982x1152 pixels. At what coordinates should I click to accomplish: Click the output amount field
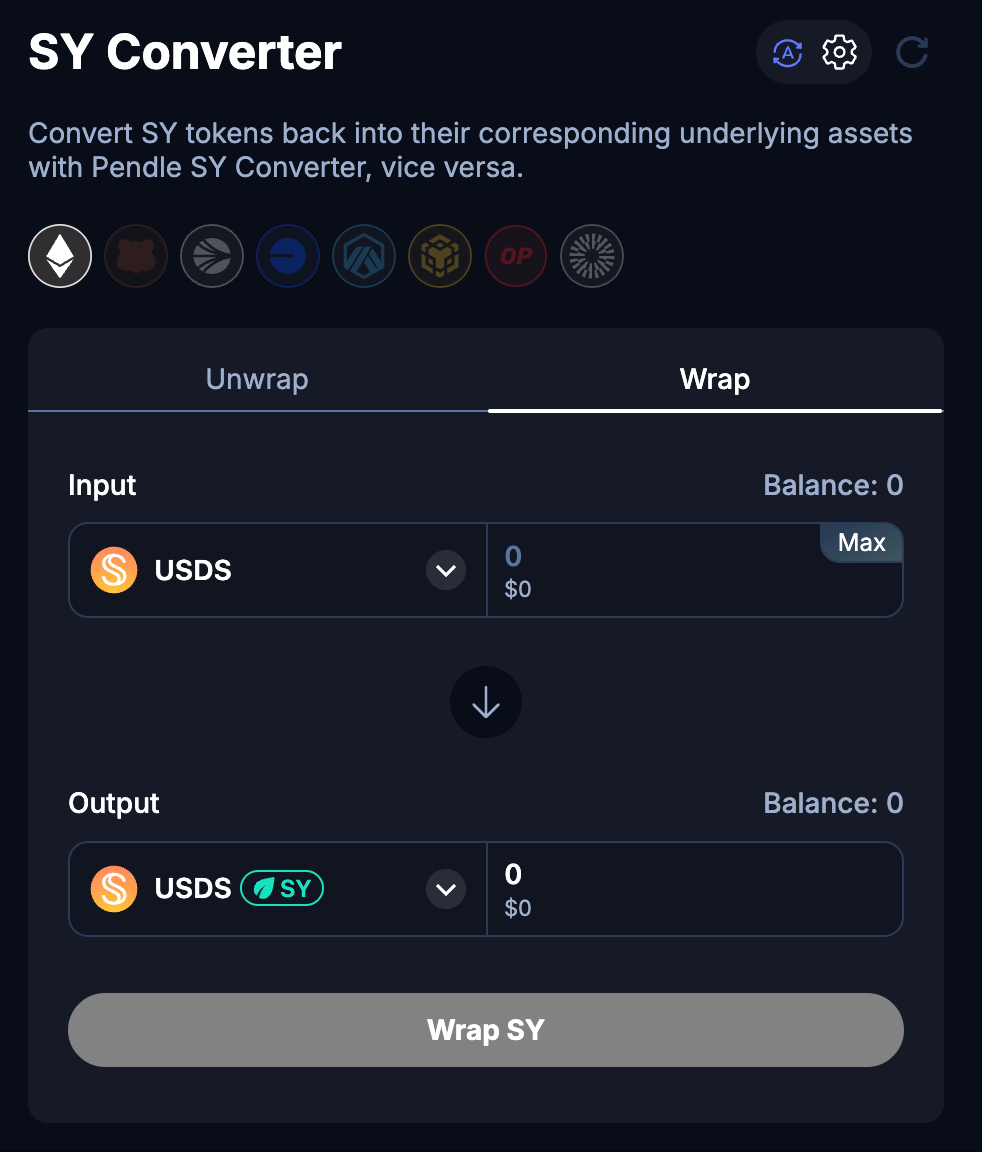coord(695,889)
